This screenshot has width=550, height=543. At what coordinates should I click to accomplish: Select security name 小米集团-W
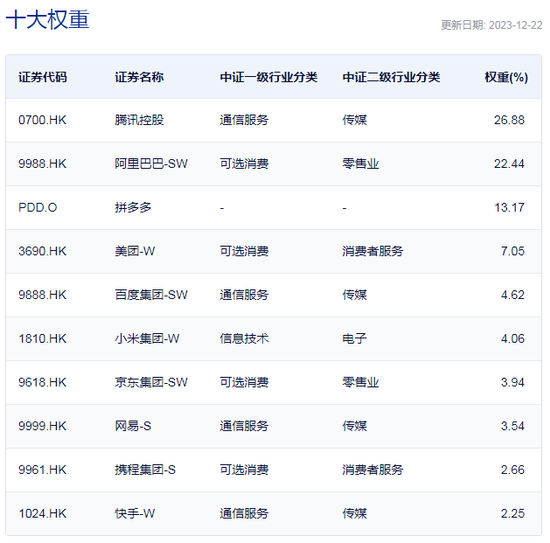[147, 338]
